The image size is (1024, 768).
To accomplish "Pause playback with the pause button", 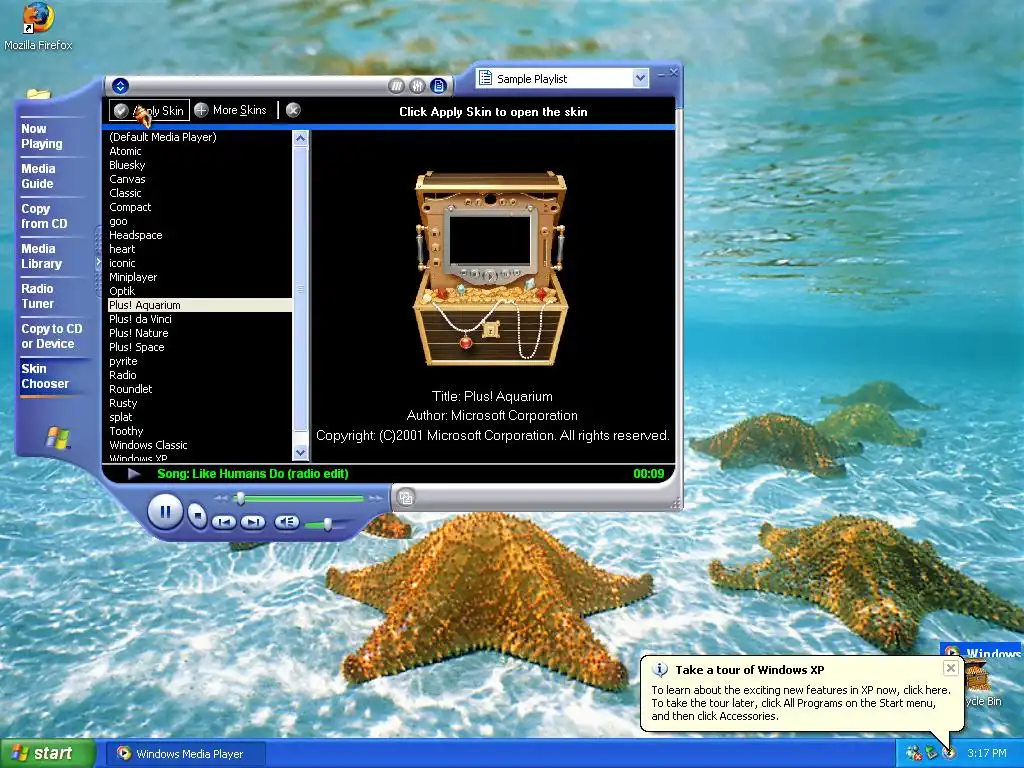I will (x=165, y=512).
